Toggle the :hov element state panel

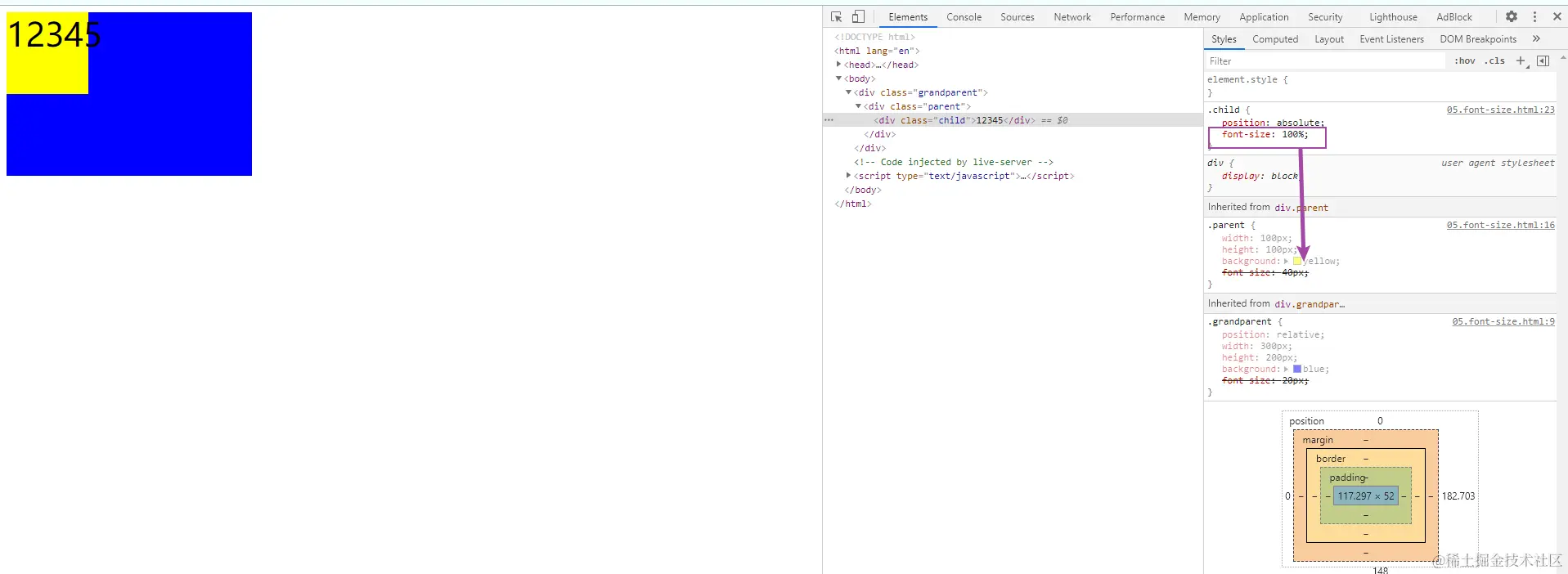1465,61
